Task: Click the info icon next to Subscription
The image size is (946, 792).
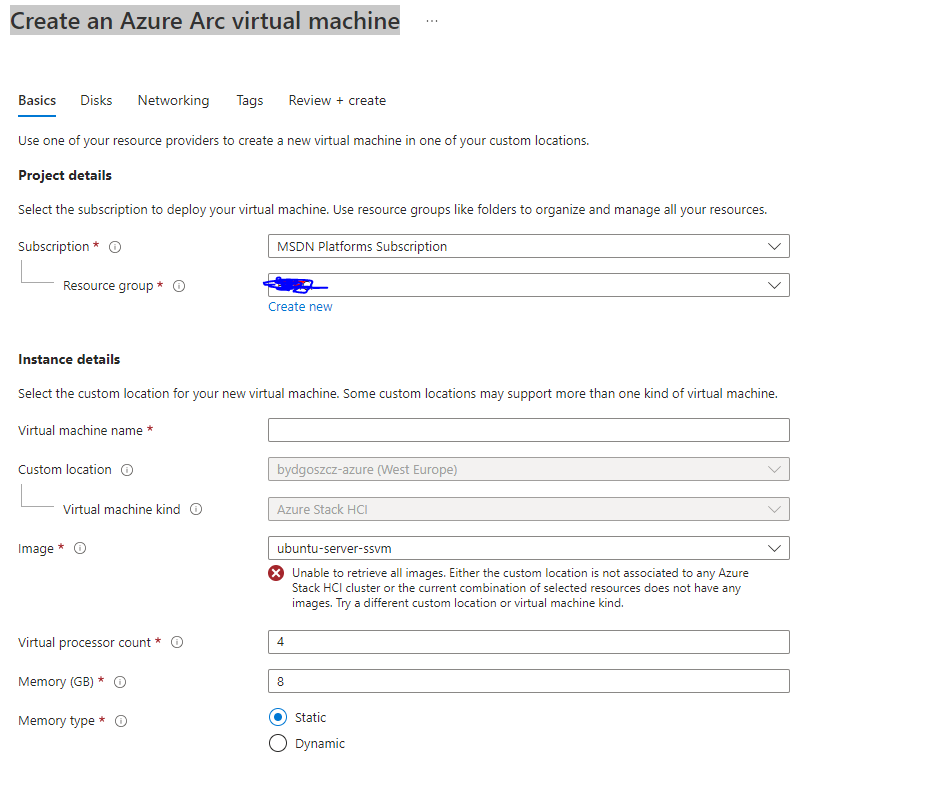Action: pos(115,246)
